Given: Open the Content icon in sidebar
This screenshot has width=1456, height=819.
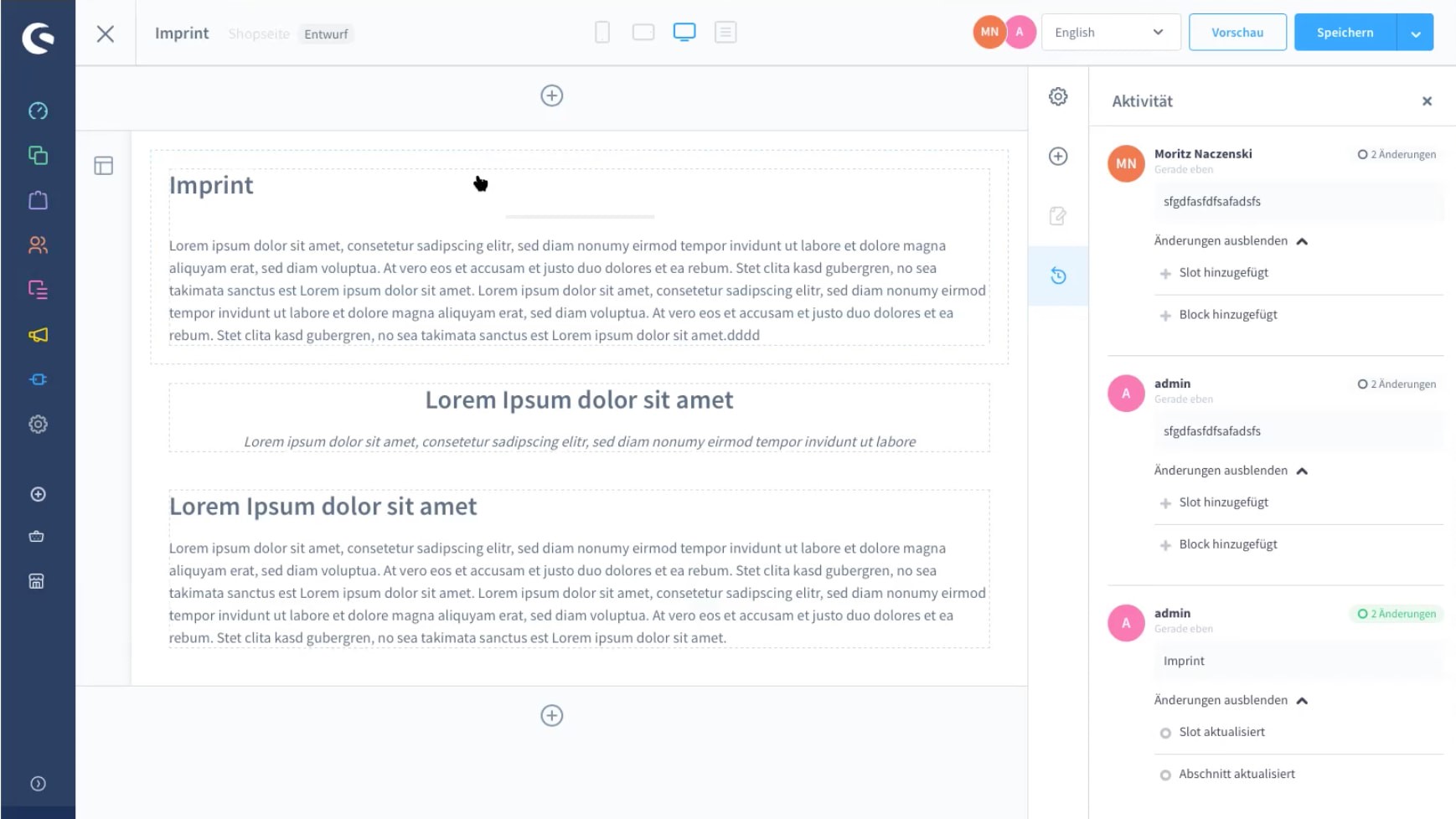Looking at the screenshot, I should click(x=38, y=290).
